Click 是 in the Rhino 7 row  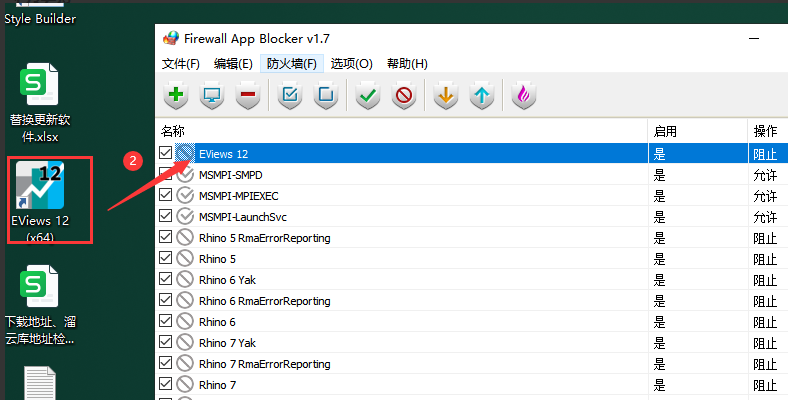click(x=659, y=385)
